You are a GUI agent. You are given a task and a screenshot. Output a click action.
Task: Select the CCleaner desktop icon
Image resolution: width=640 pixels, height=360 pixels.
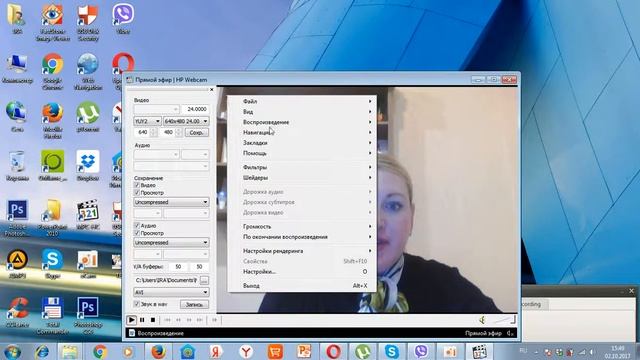coord(17,313)
